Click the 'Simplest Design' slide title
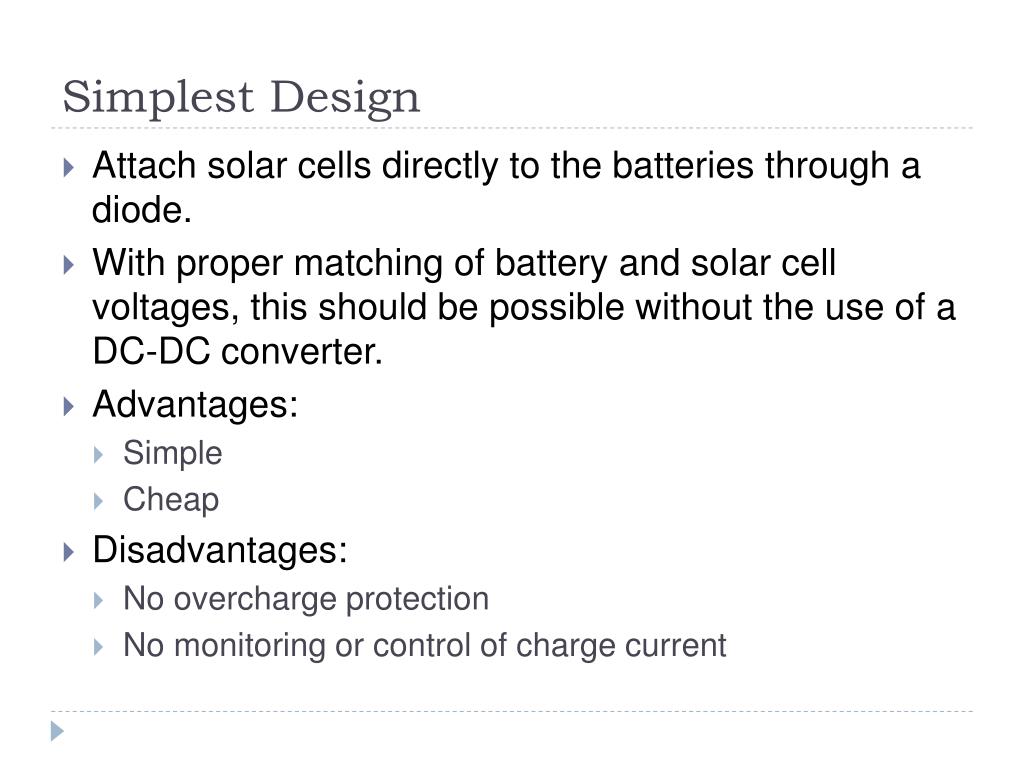Screen dimensions: 1024x768 click(241, 98)
